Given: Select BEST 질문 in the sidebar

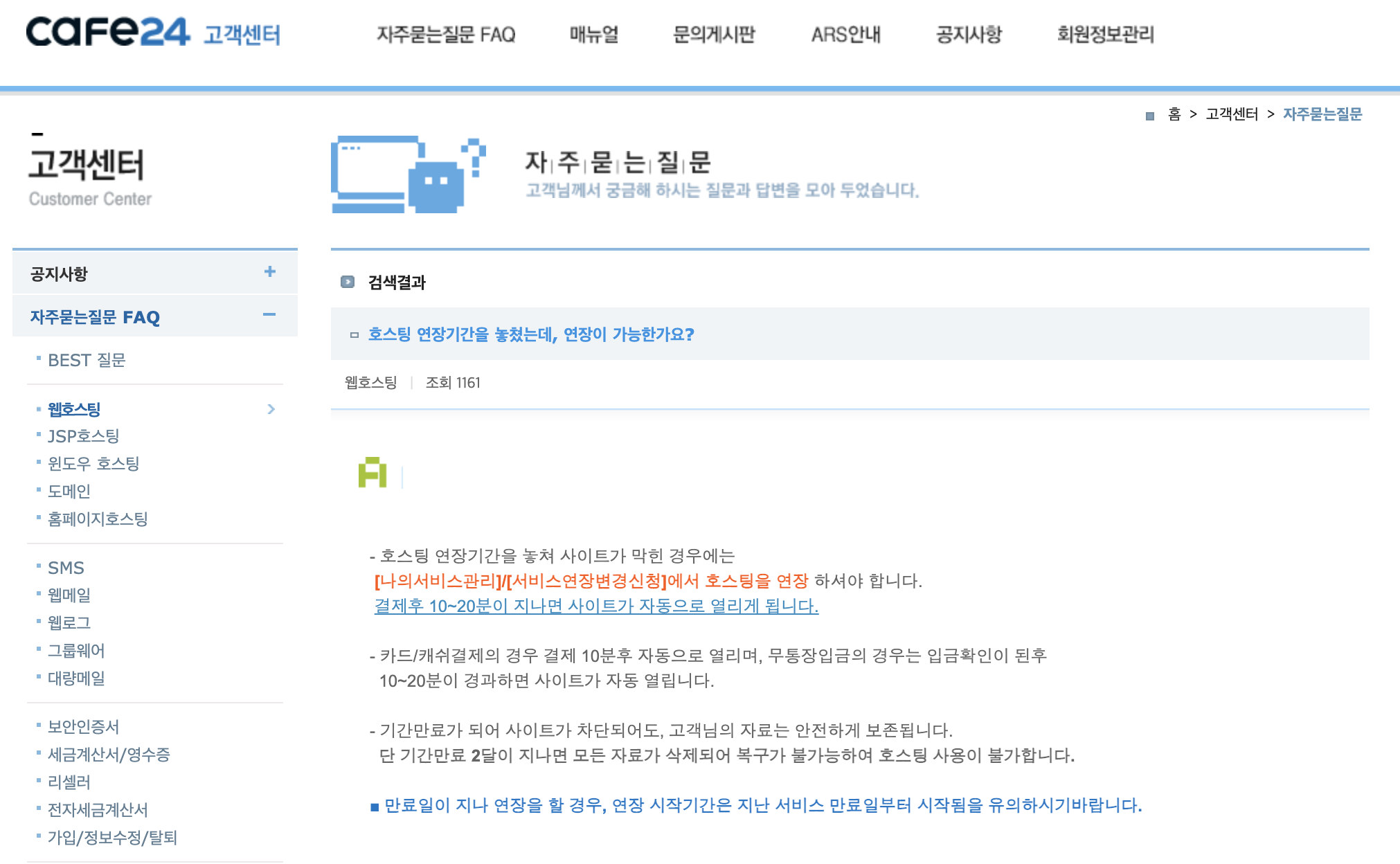Looking at the screenshot, I should click(x=87, y=360).
